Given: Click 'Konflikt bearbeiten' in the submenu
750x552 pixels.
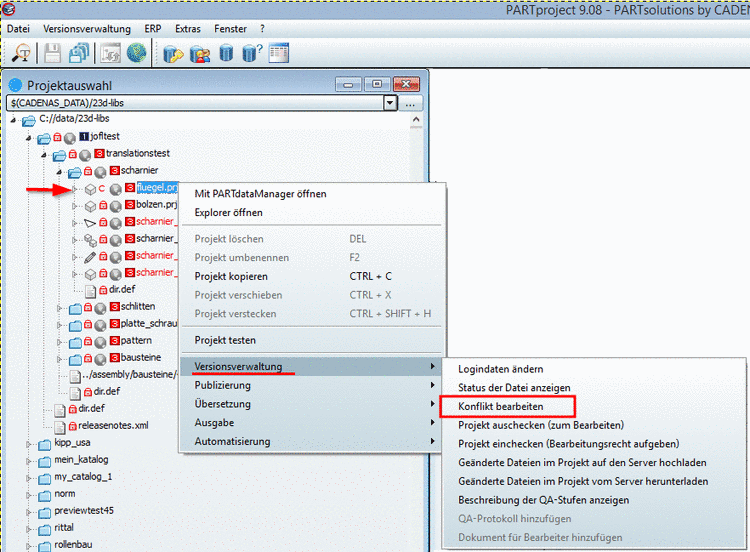Looking at the screenshot, I should pyautogui.click(x=500, y=407).
